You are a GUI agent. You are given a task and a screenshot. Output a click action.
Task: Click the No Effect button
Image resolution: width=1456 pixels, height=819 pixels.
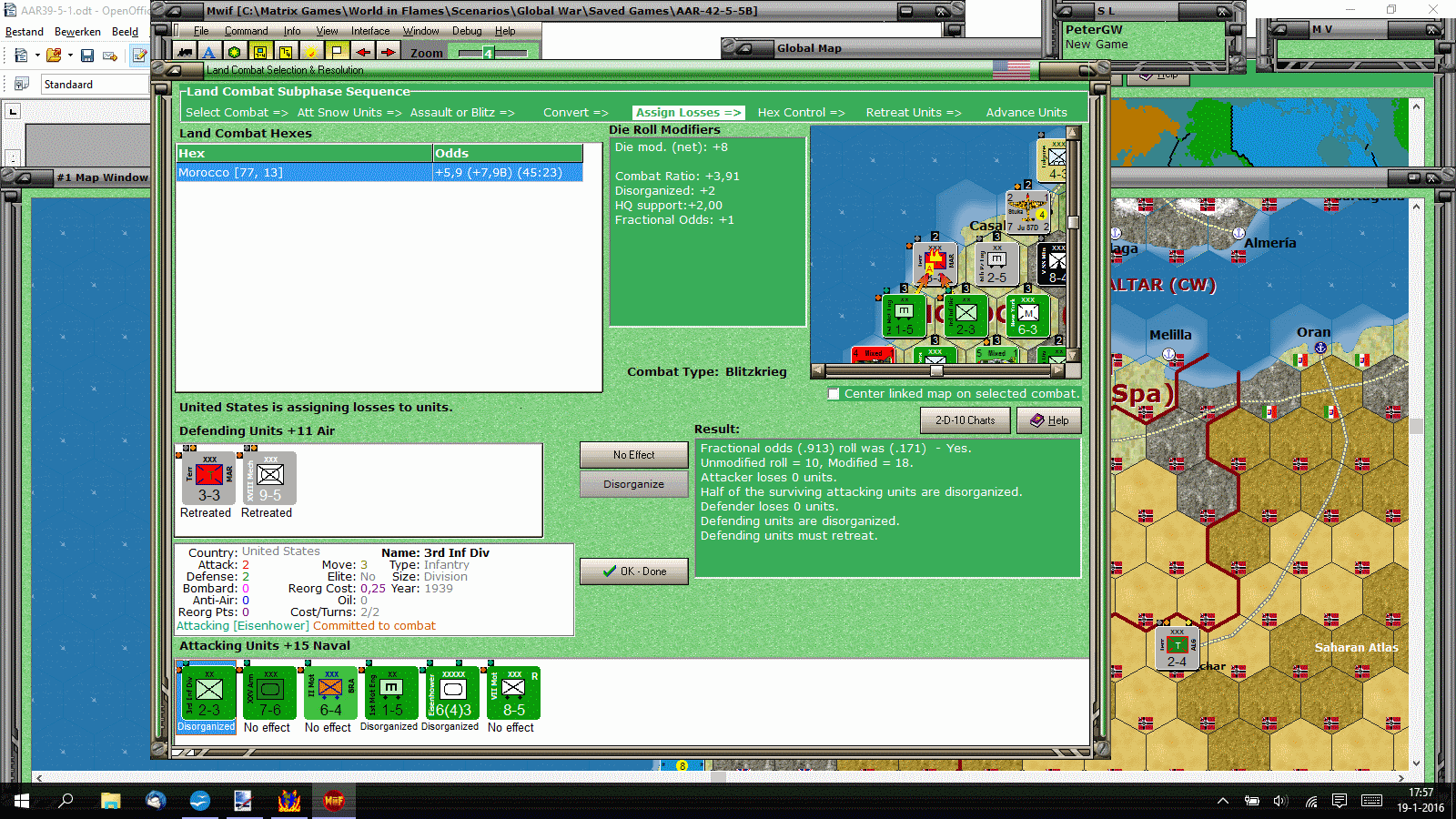pyautogui.click(x=633, y=455)
